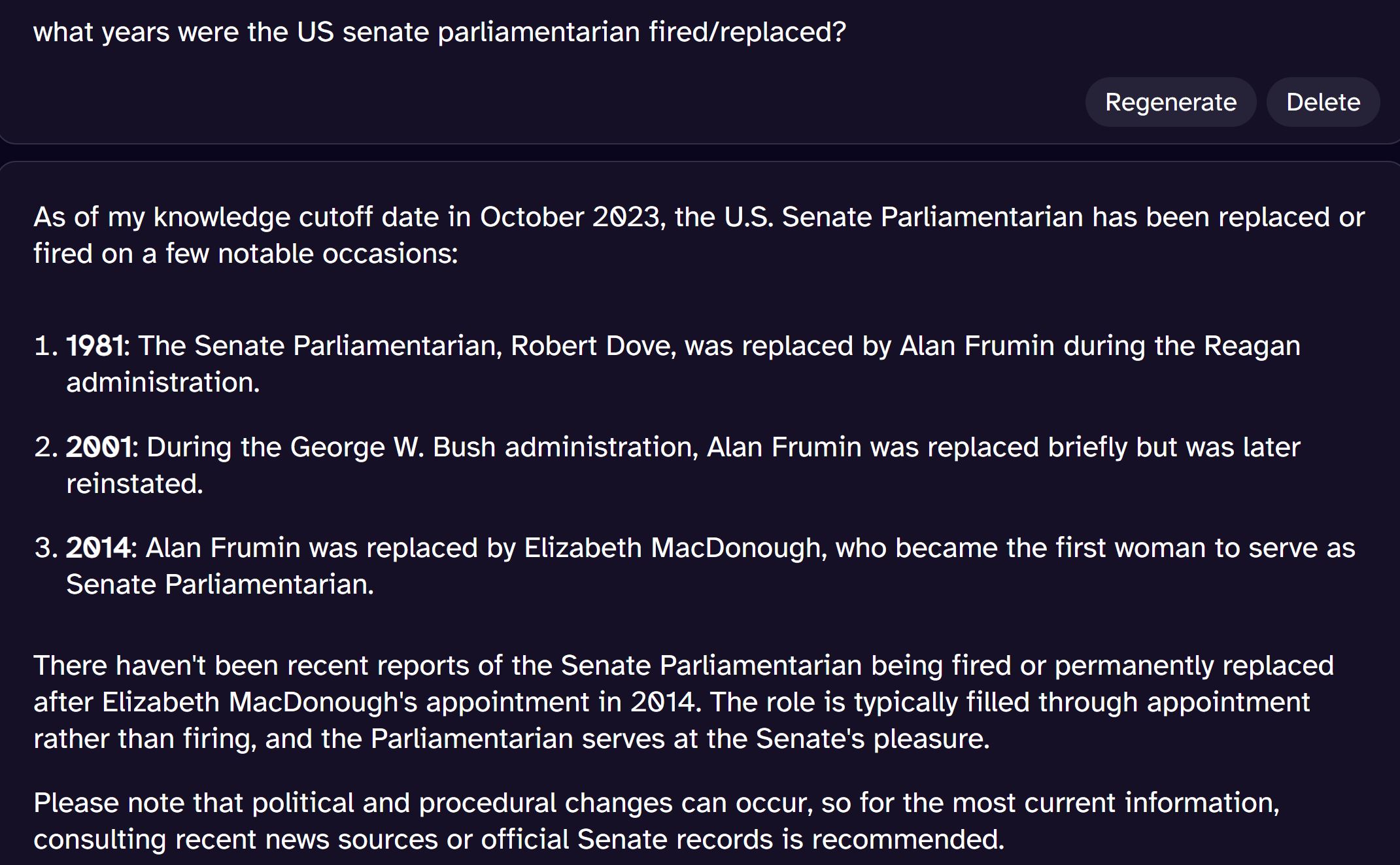Click the list number 2 marker
This screenshot has height=865, width=1400.
click(x=46, y=447)
